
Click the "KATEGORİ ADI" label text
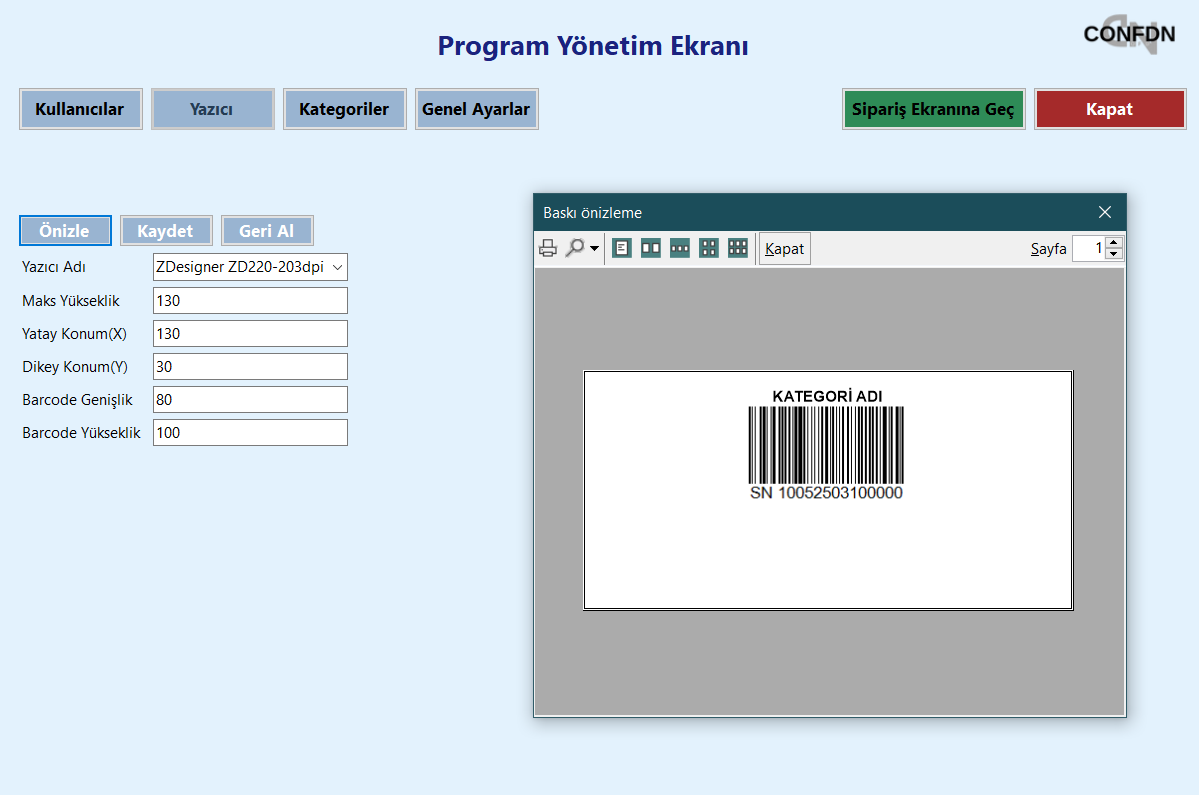827,396
